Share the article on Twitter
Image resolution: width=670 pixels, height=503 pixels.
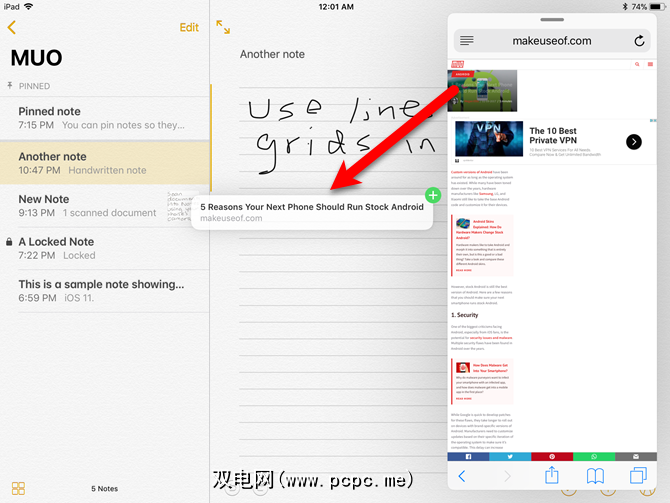(x=510, y=456)
